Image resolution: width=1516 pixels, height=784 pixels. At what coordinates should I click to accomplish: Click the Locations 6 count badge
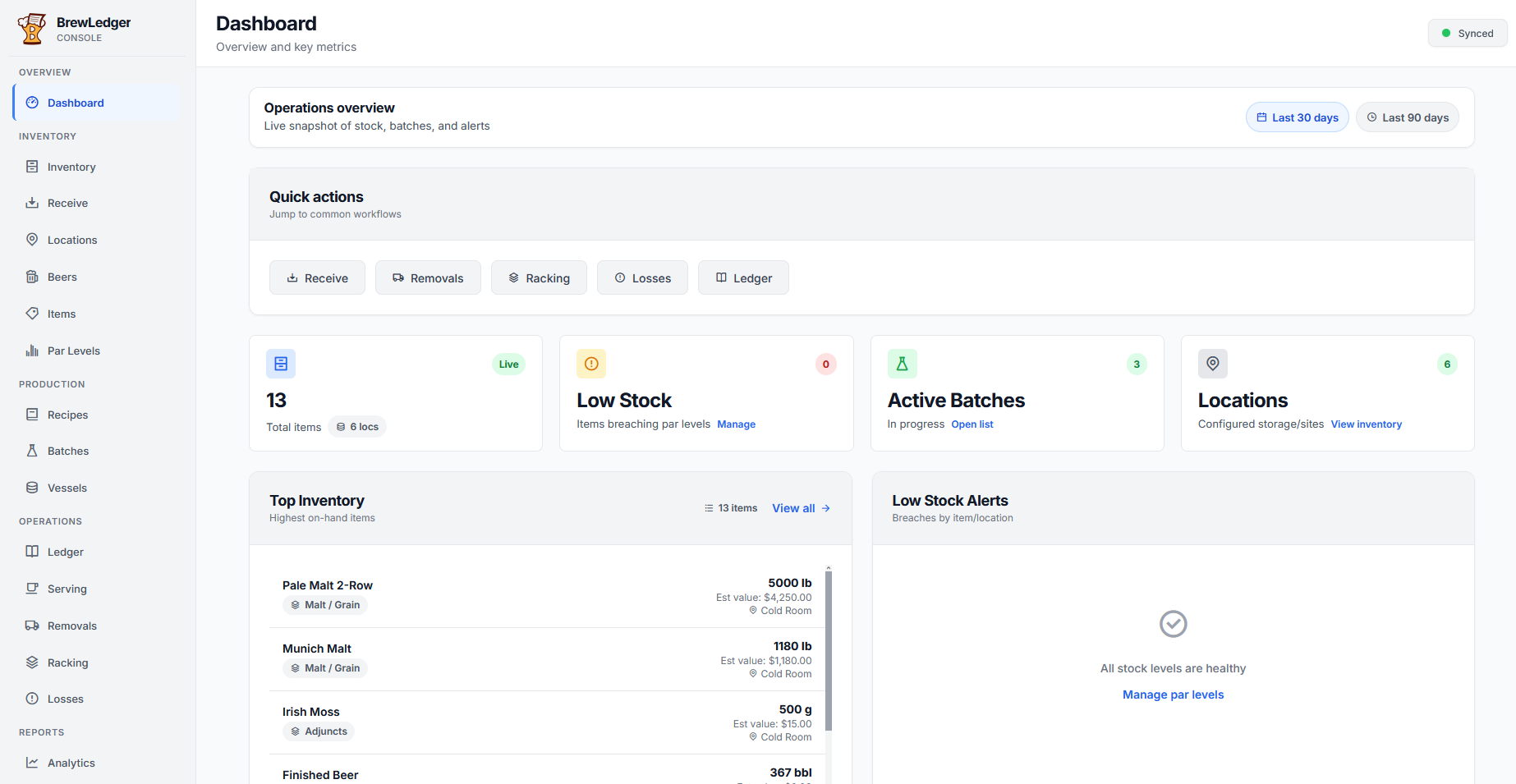pos(1447,364)
